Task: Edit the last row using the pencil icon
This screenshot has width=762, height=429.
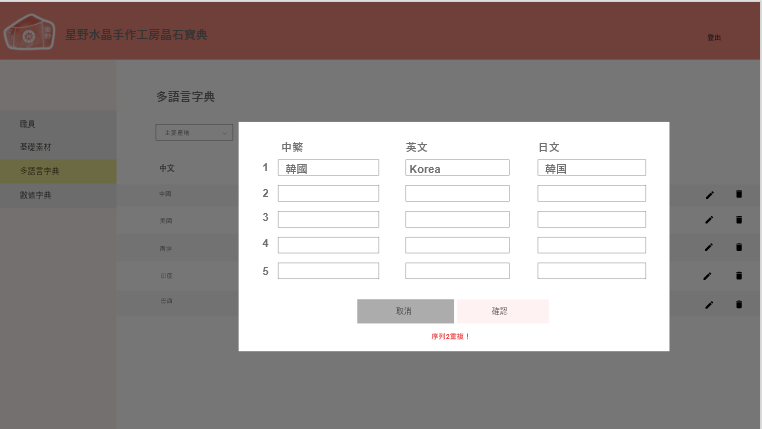Action: [x=709, y=304]
